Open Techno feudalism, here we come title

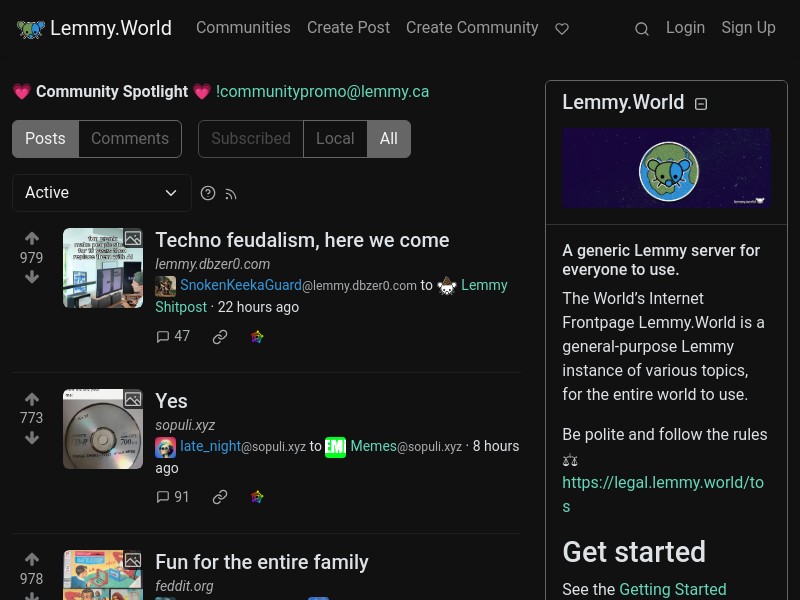(x=302, y=240)
